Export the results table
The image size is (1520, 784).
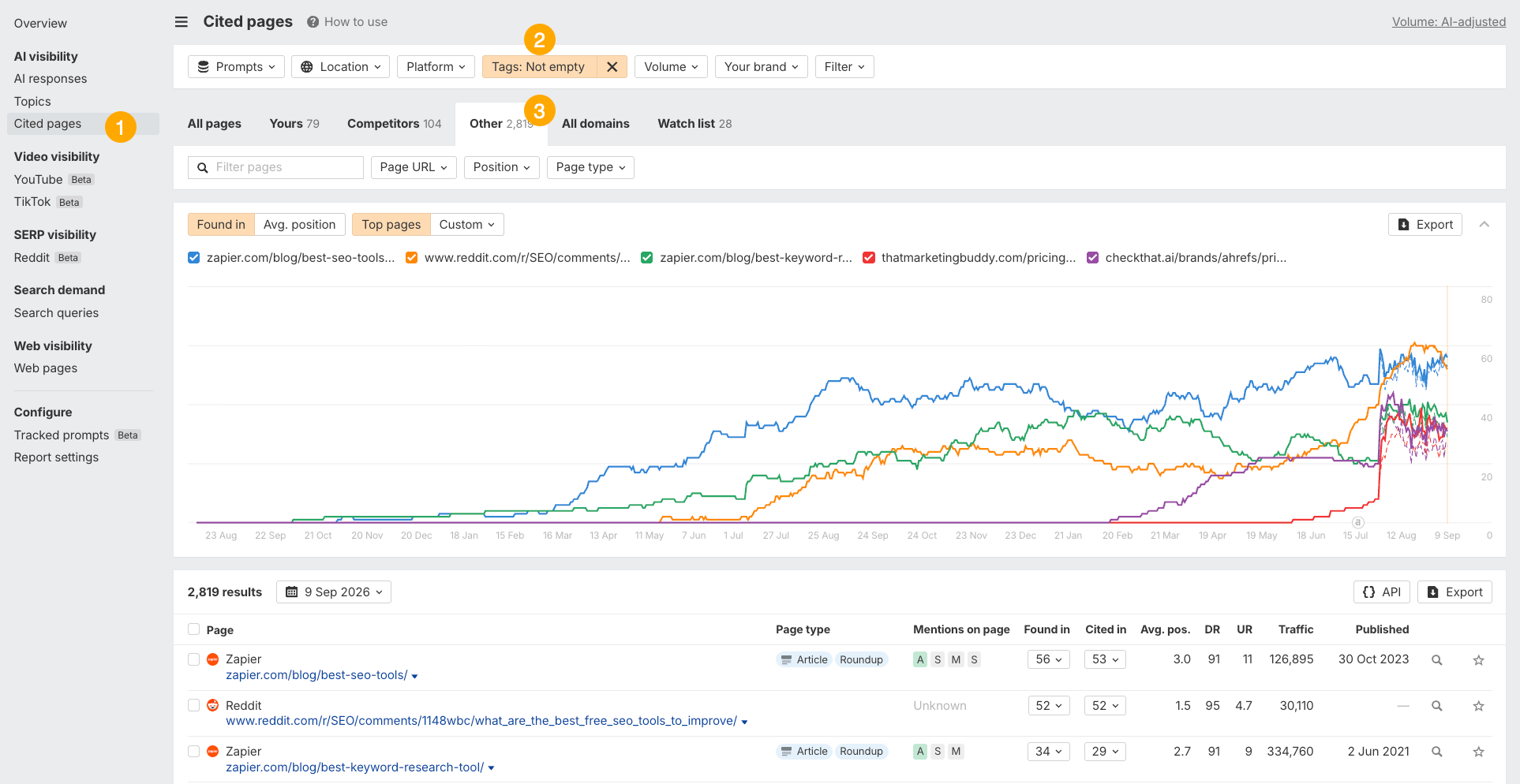click(1454, 592)
